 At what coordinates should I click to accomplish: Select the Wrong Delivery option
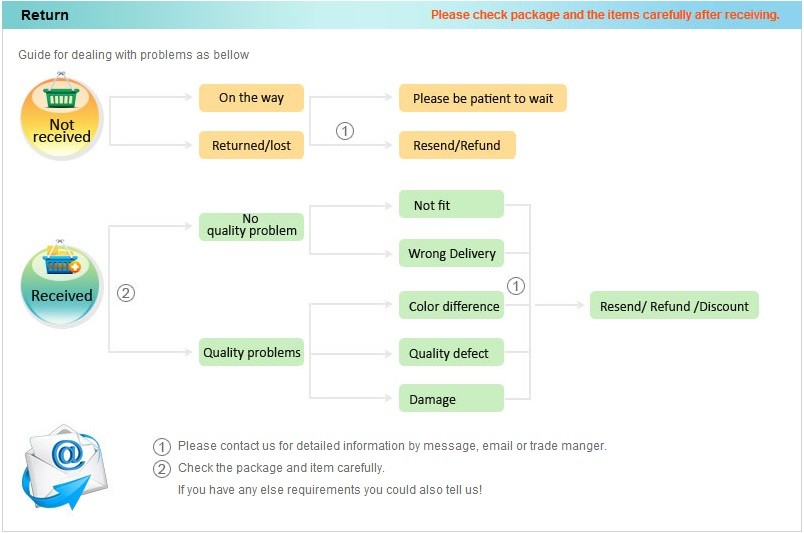click(451, 253)
